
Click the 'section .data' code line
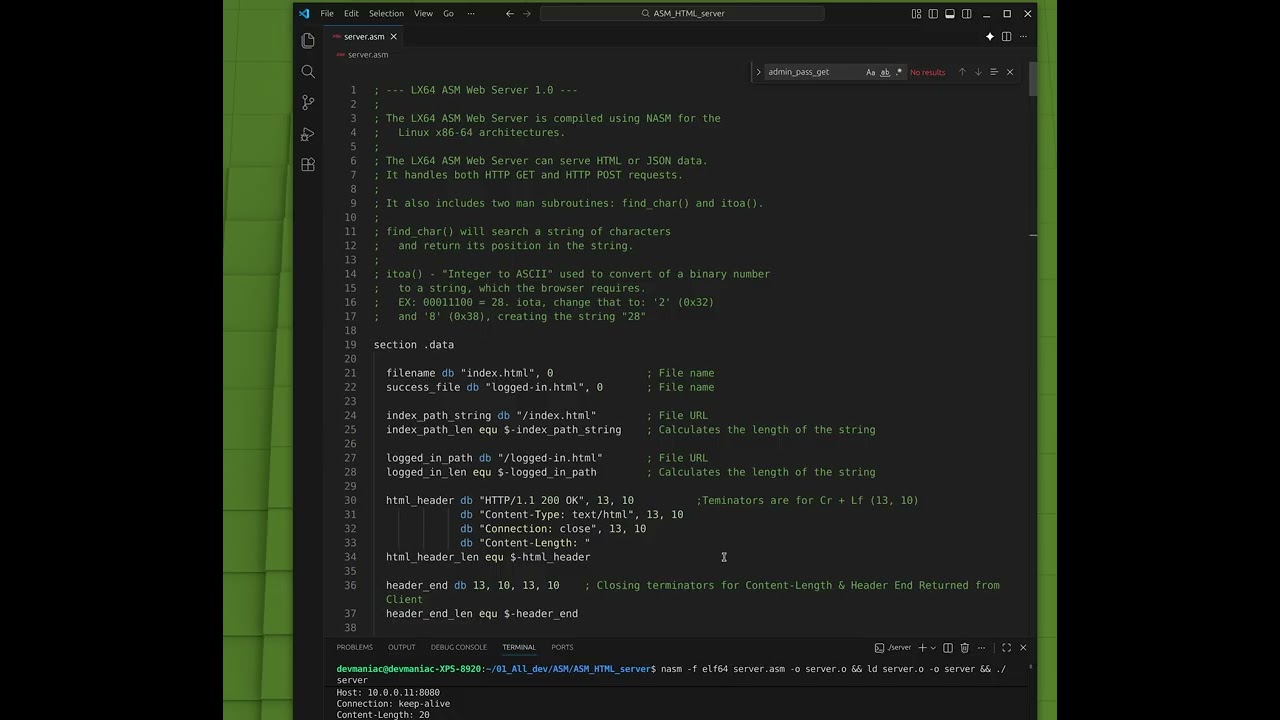point(414,345)
